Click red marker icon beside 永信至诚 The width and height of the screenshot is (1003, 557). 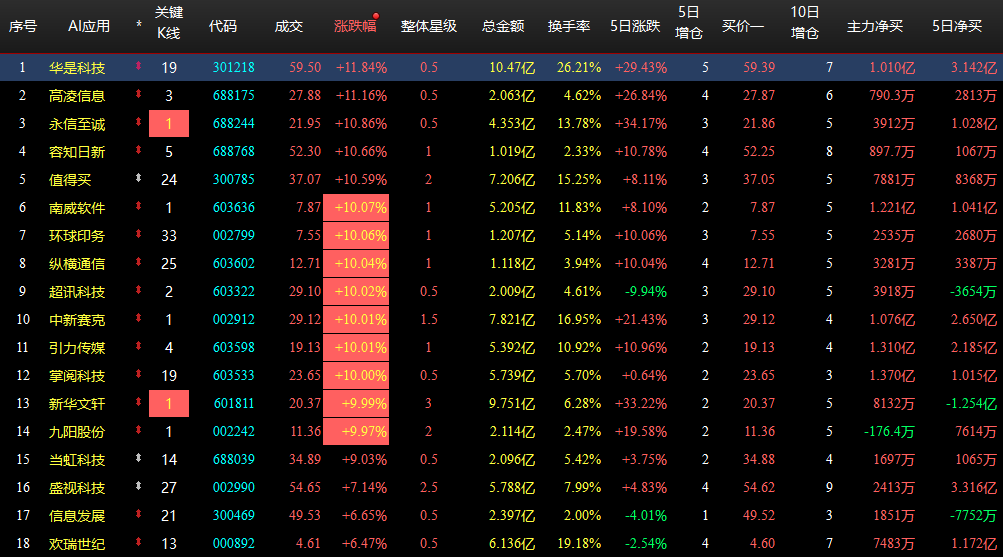point(138,122)
